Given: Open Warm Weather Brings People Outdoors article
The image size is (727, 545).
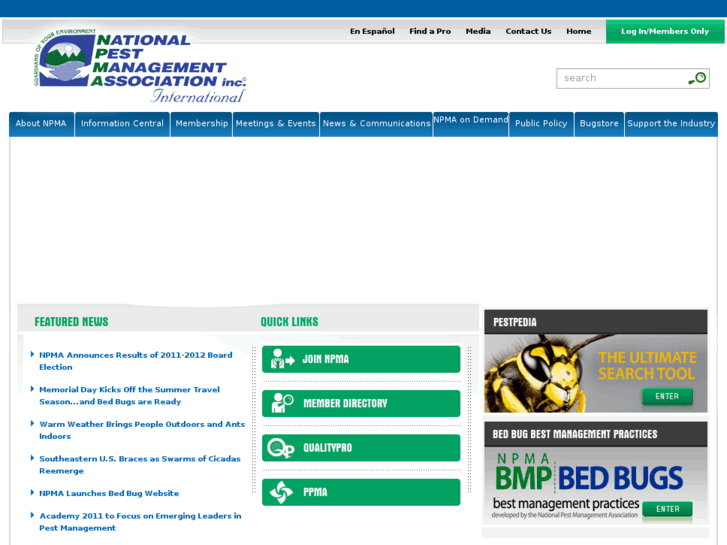Looking at the screenshot, I should click(142, 430).
